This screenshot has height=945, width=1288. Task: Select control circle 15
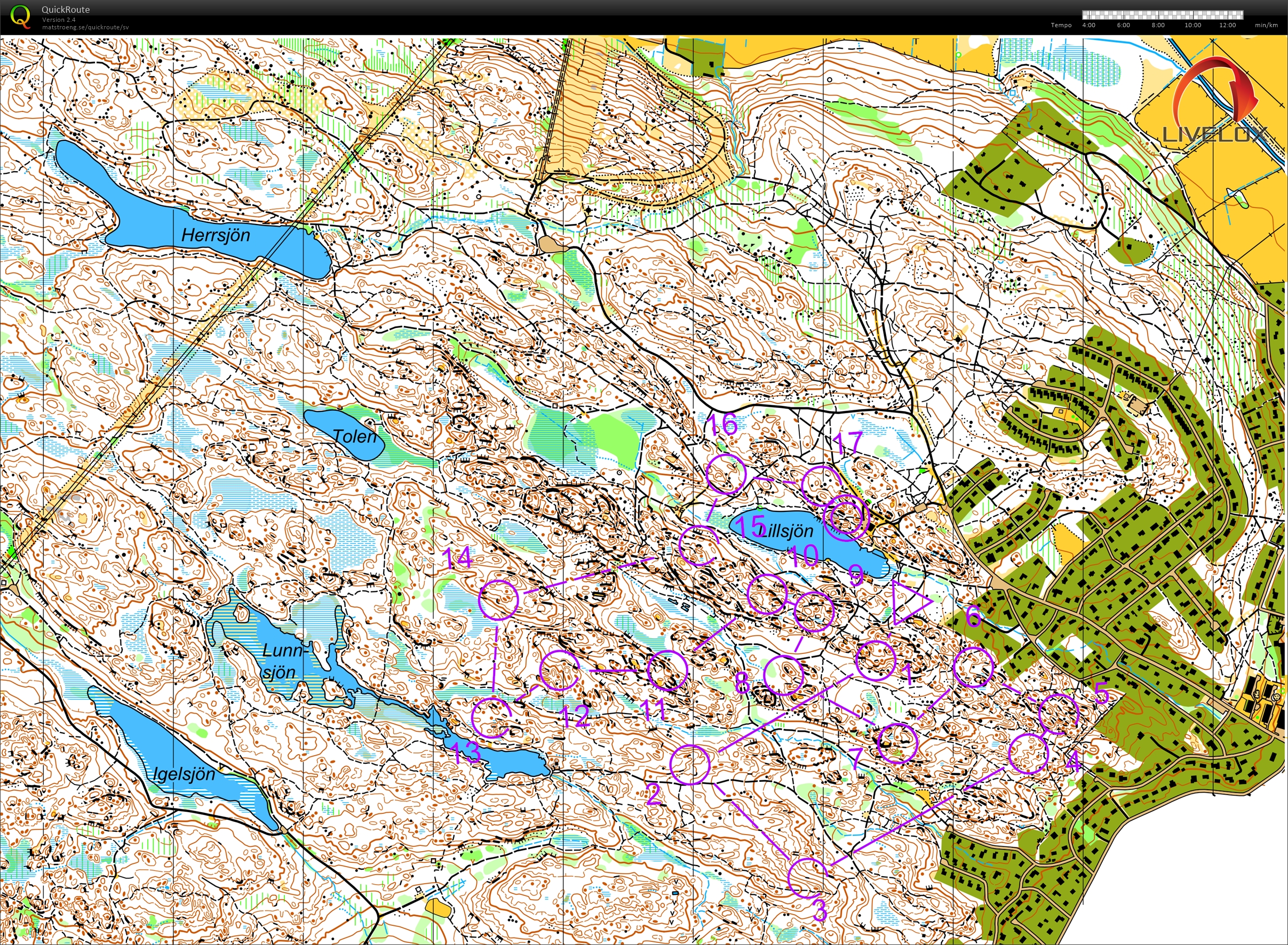pyautogui.click(x=698, y=545)
